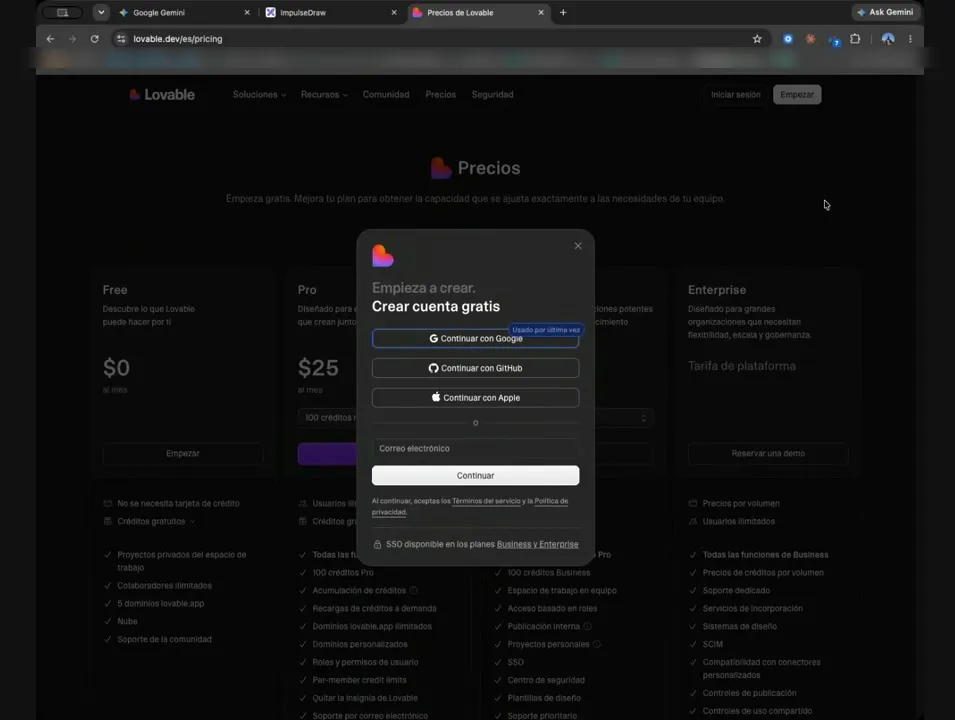This screenshot has width=955, height=720.
Task: Click Reservar una demo button
Action: click(768, 454)
